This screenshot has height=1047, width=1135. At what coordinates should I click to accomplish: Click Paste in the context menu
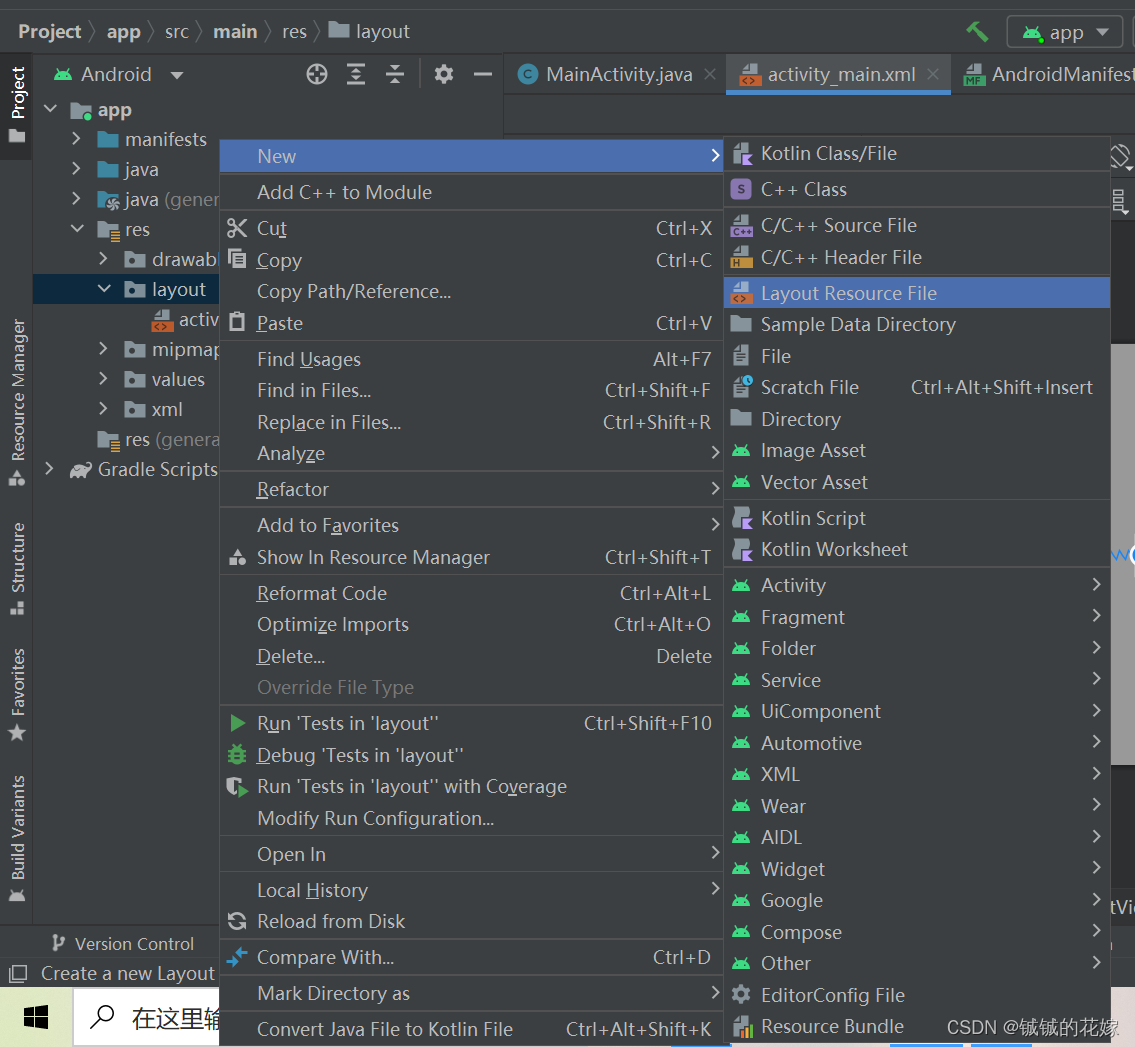[471, 323]
